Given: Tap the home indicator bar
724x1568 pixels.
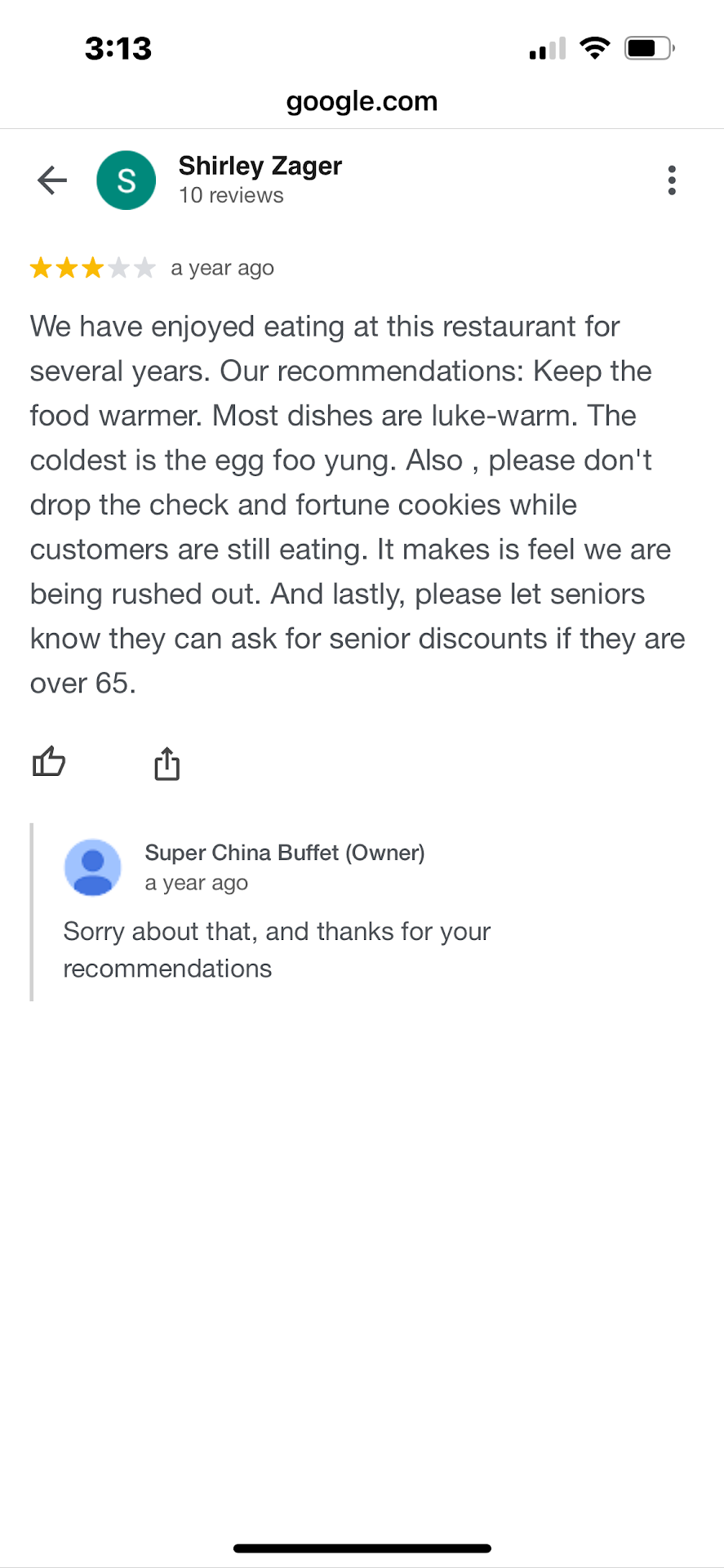Looking at the screenshot, I should point(362,1548).
